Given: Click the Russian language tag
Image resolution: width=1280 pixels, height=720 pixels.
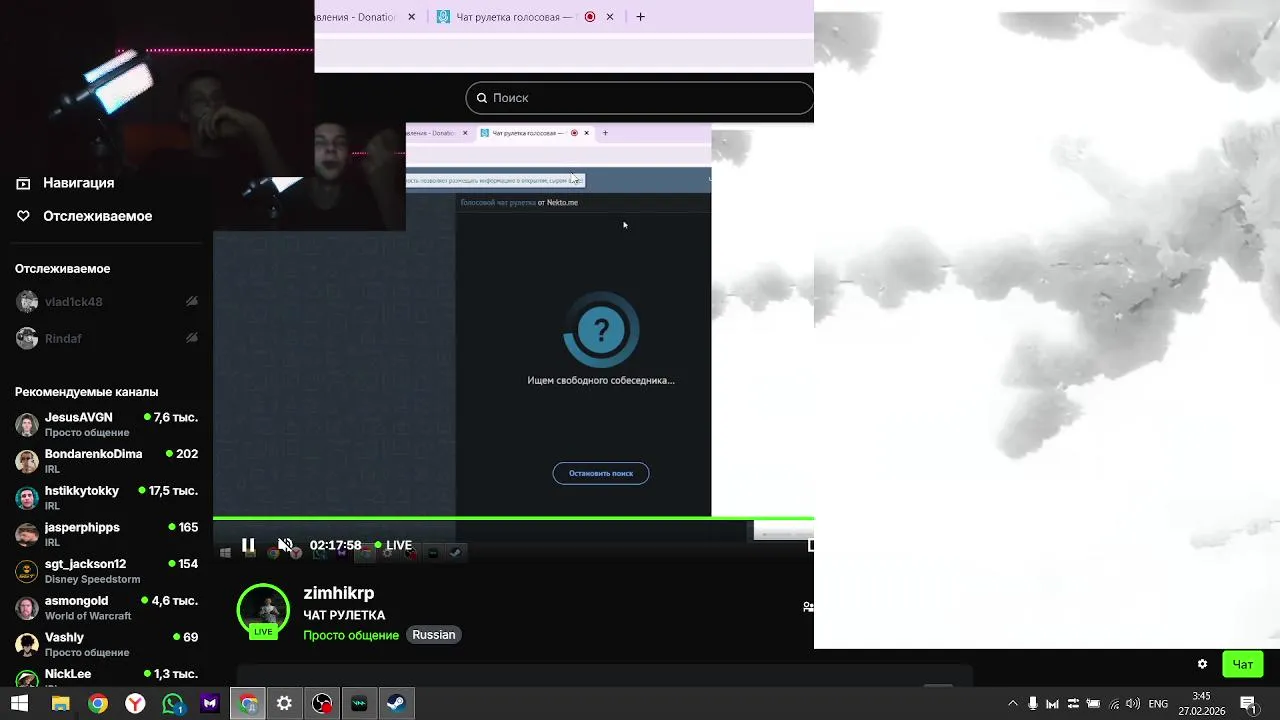Looking at the screenshot, I should coord(434,635).
